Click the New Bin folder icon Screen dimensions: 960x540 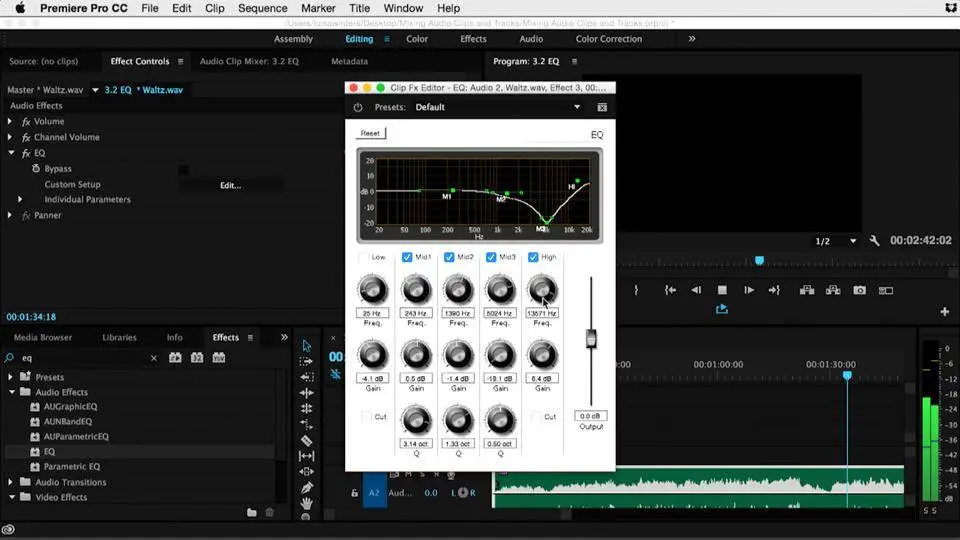click(252, 512)
